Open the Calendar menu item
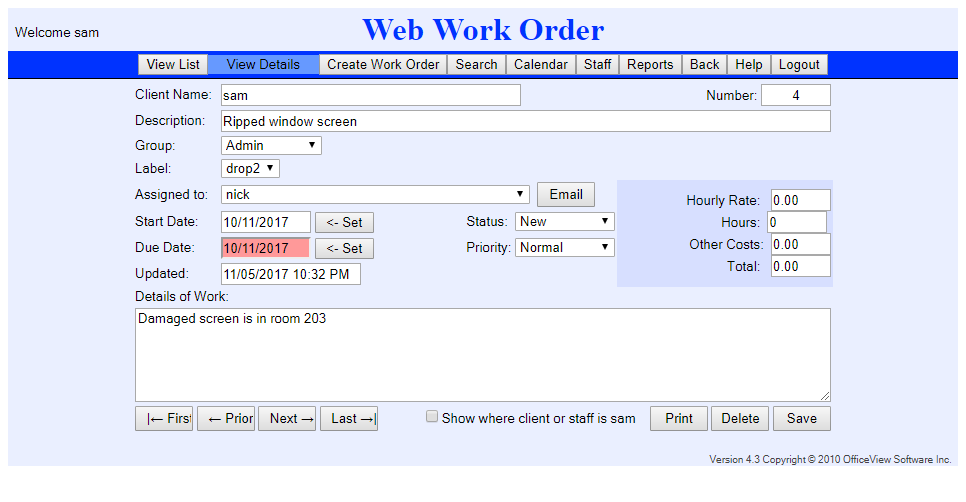The height and width of the screenshot is (502, 966). pos(540,64)
